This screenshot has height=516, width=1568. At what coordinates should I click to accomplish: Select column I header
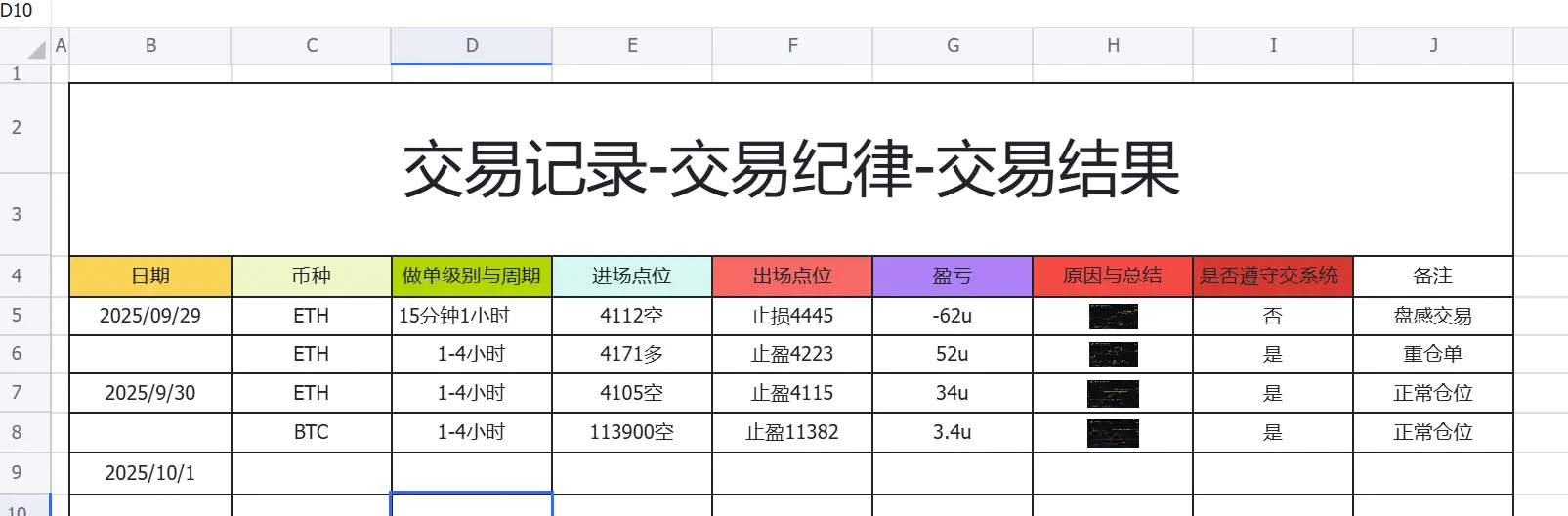1273,45
